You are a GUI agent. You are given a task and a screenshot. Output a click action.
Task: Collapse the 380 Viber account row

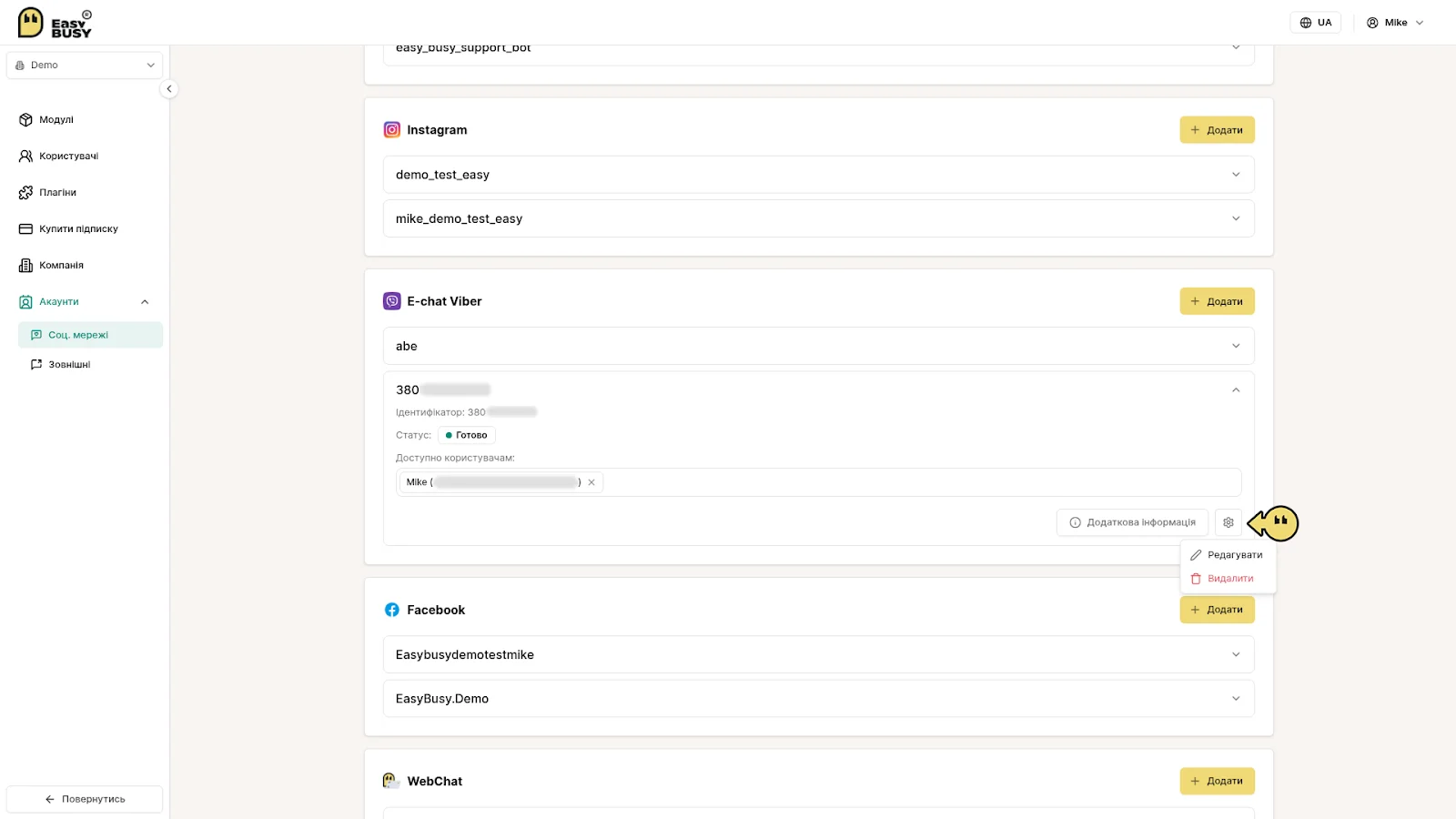1236,390
